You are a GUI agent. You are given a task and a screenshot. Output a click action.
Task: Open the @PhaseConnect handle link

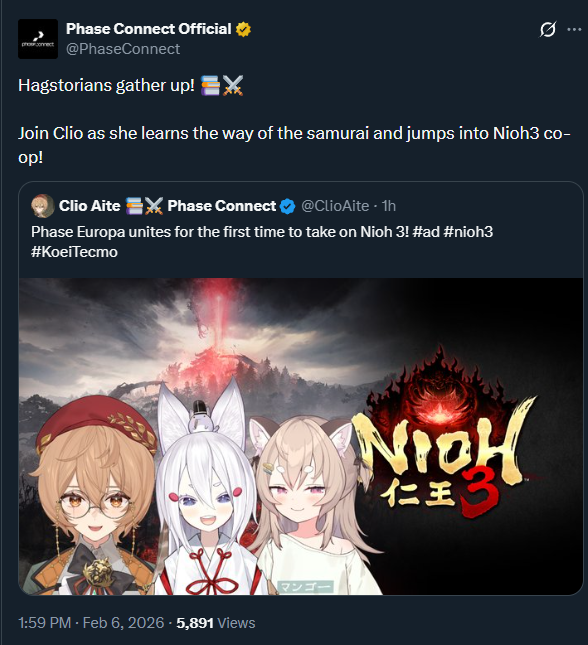pos(123,49)
